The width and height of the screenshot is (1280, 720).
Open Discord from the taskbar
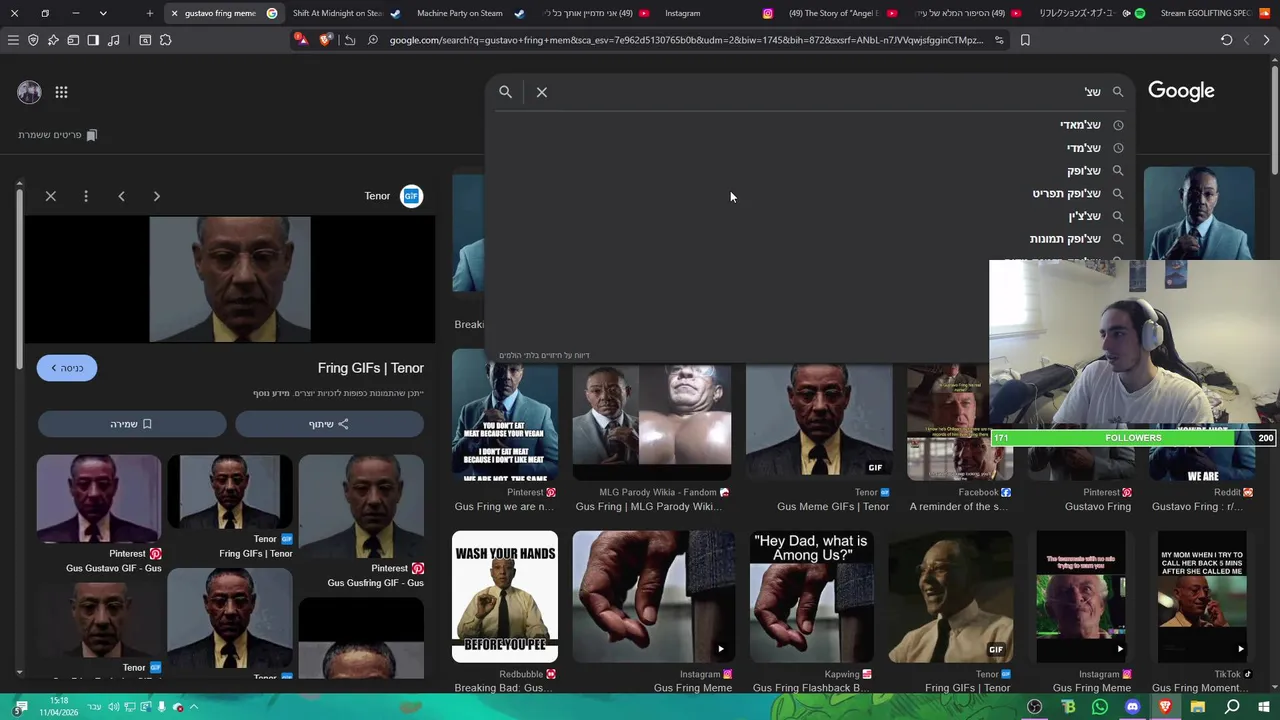pos(1132,707)
